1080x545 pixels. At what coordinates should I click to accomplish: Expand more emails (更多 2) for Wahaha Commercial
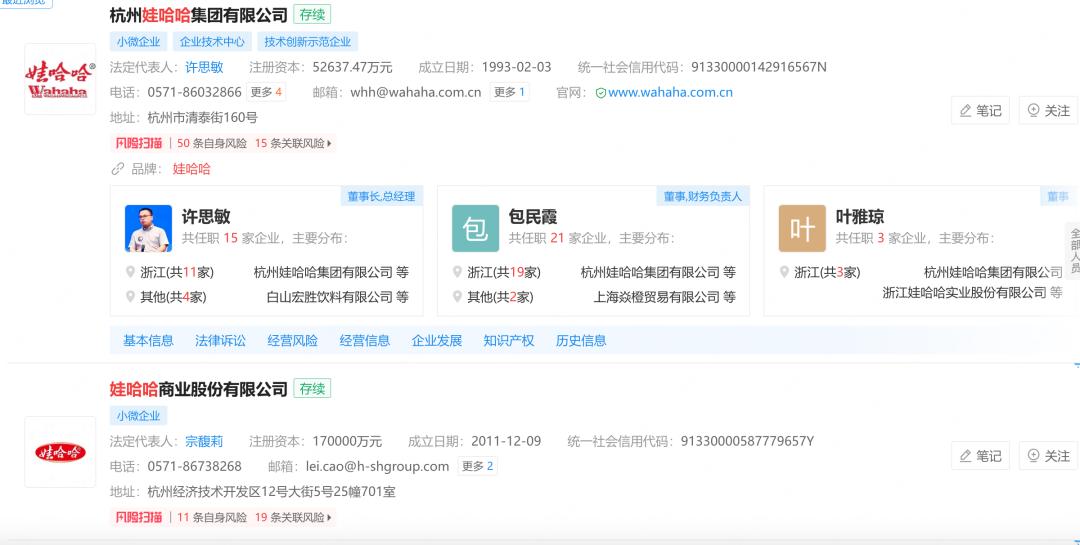point(477,466)
